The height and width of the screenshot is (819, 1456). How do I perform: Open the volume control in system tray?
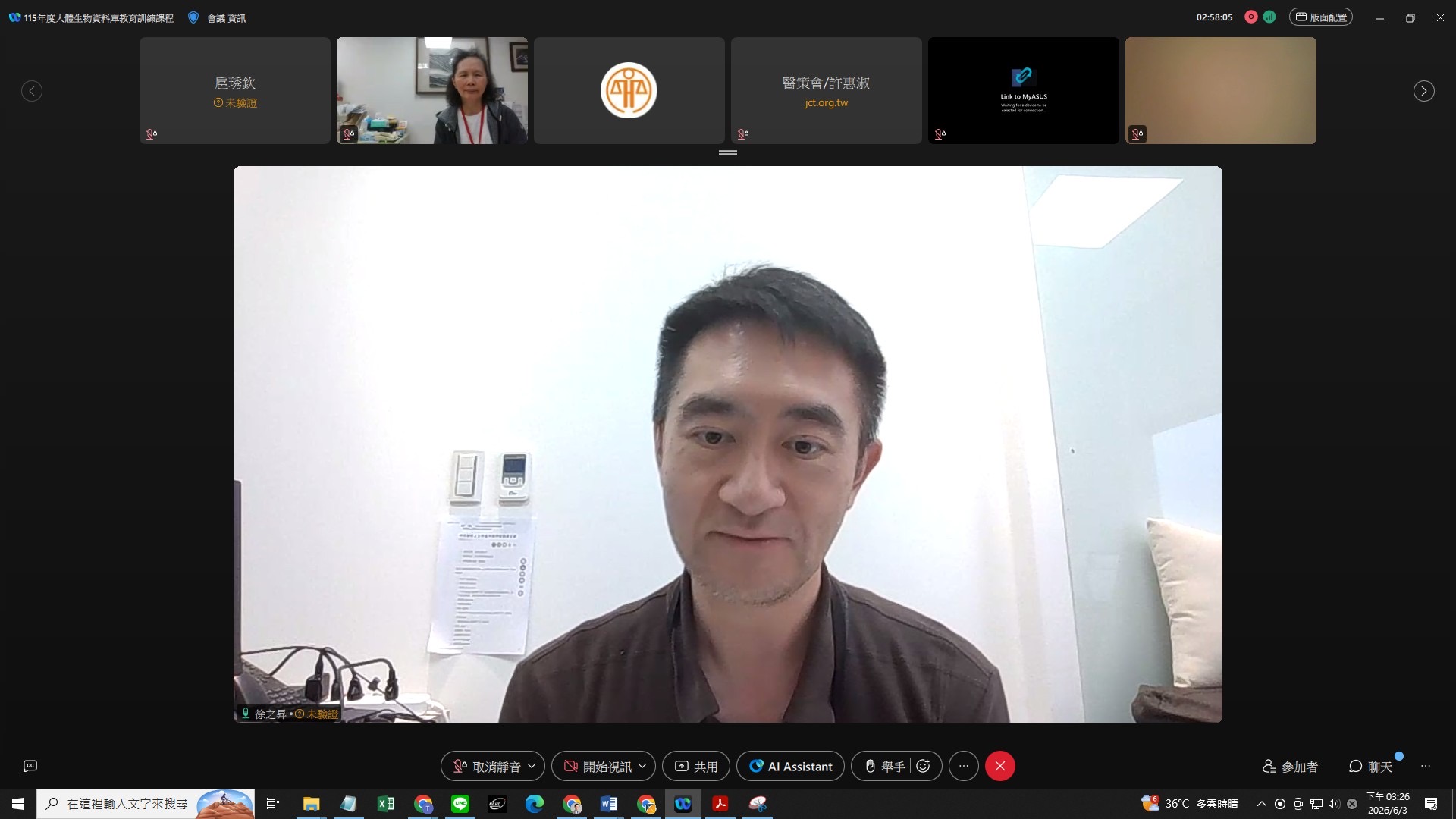click(1334, 804)
